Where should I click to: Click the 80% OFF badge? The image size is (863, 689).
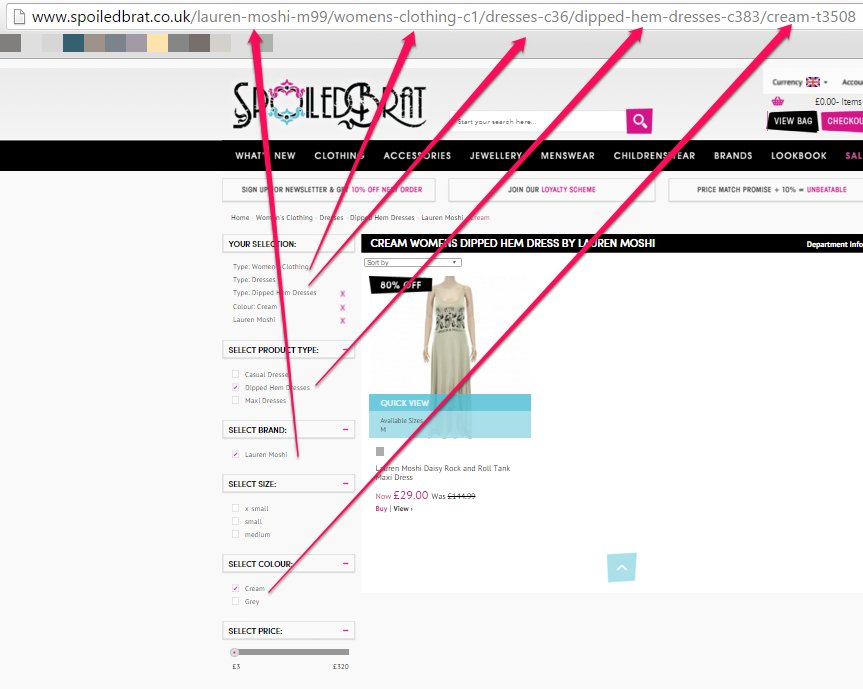coord(400,285)
